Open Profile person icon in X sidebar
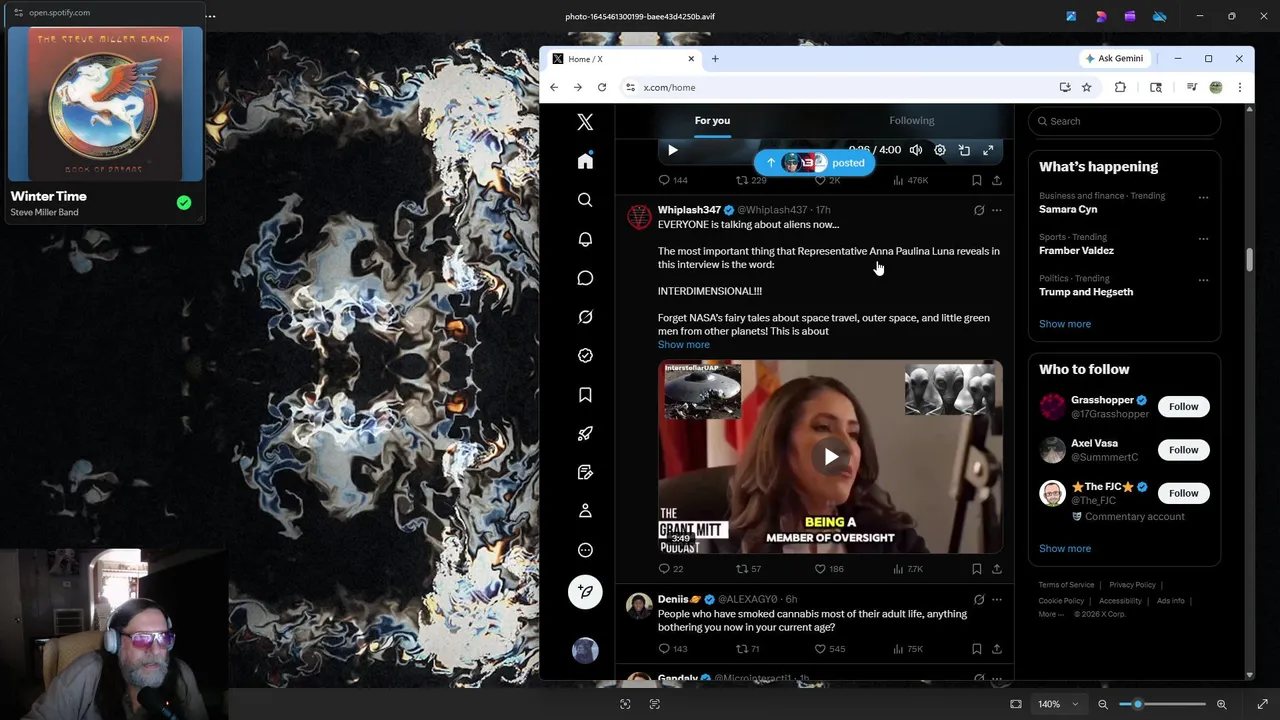1280x720 pixels. coord(585,511)
